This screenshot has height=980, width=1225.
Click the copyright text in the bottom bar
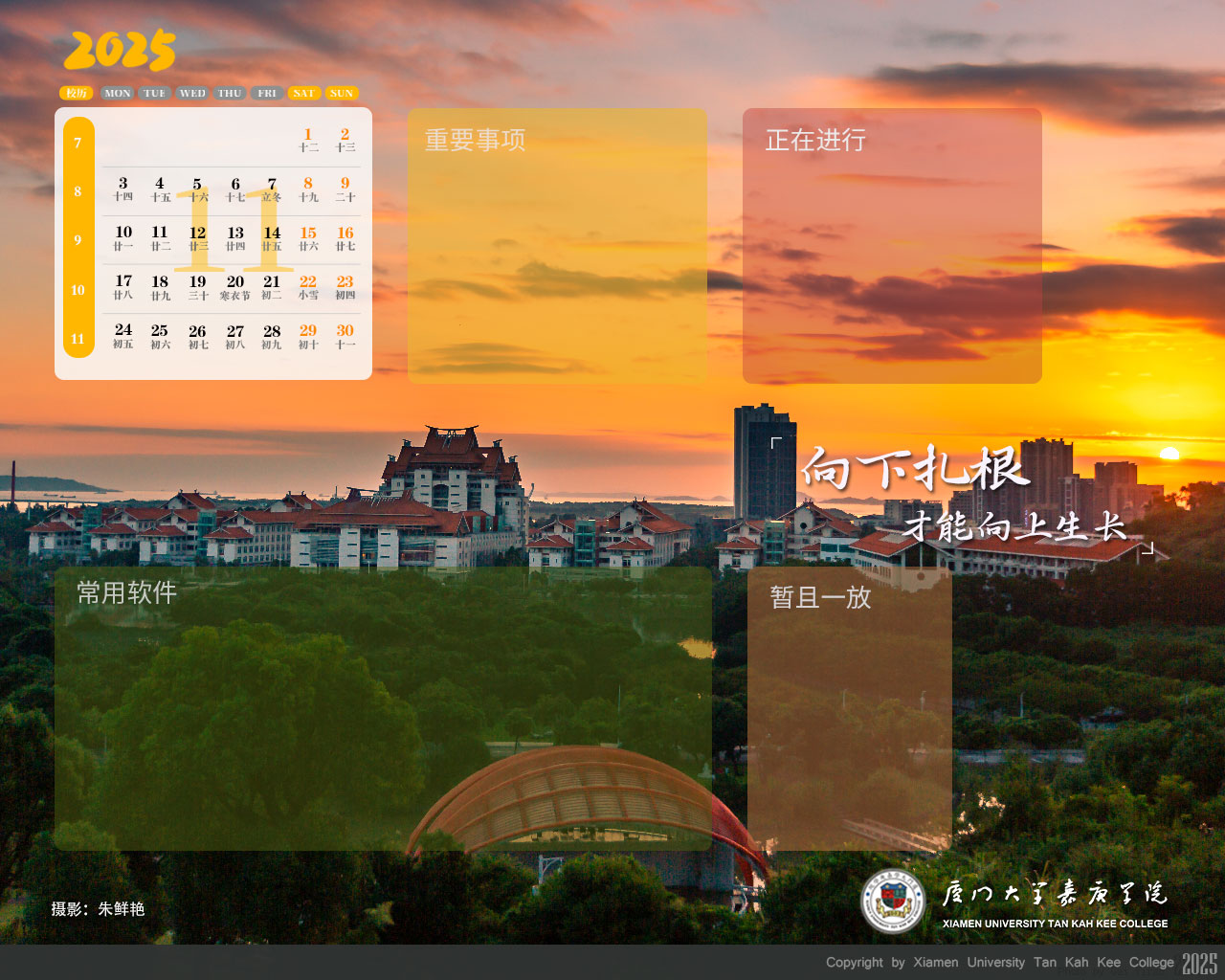1000,963
